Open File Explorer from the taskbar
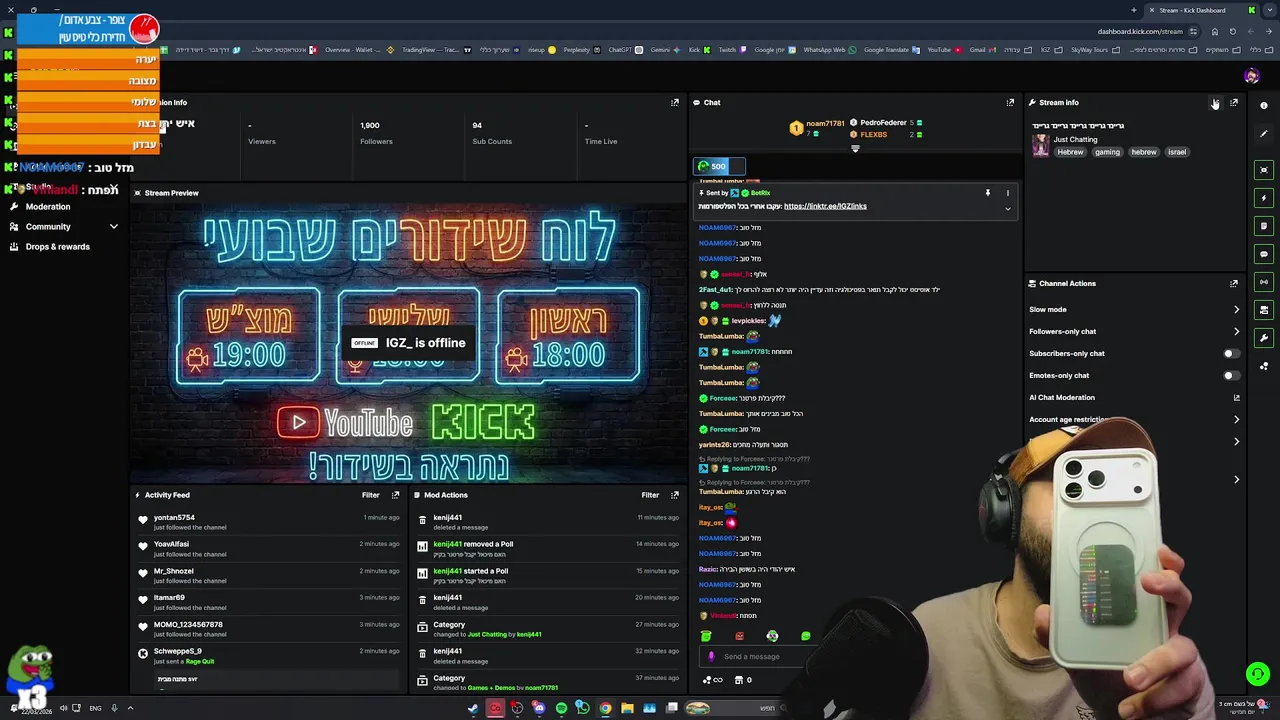The image size is (1280, 720). click(x=627, y=708)
